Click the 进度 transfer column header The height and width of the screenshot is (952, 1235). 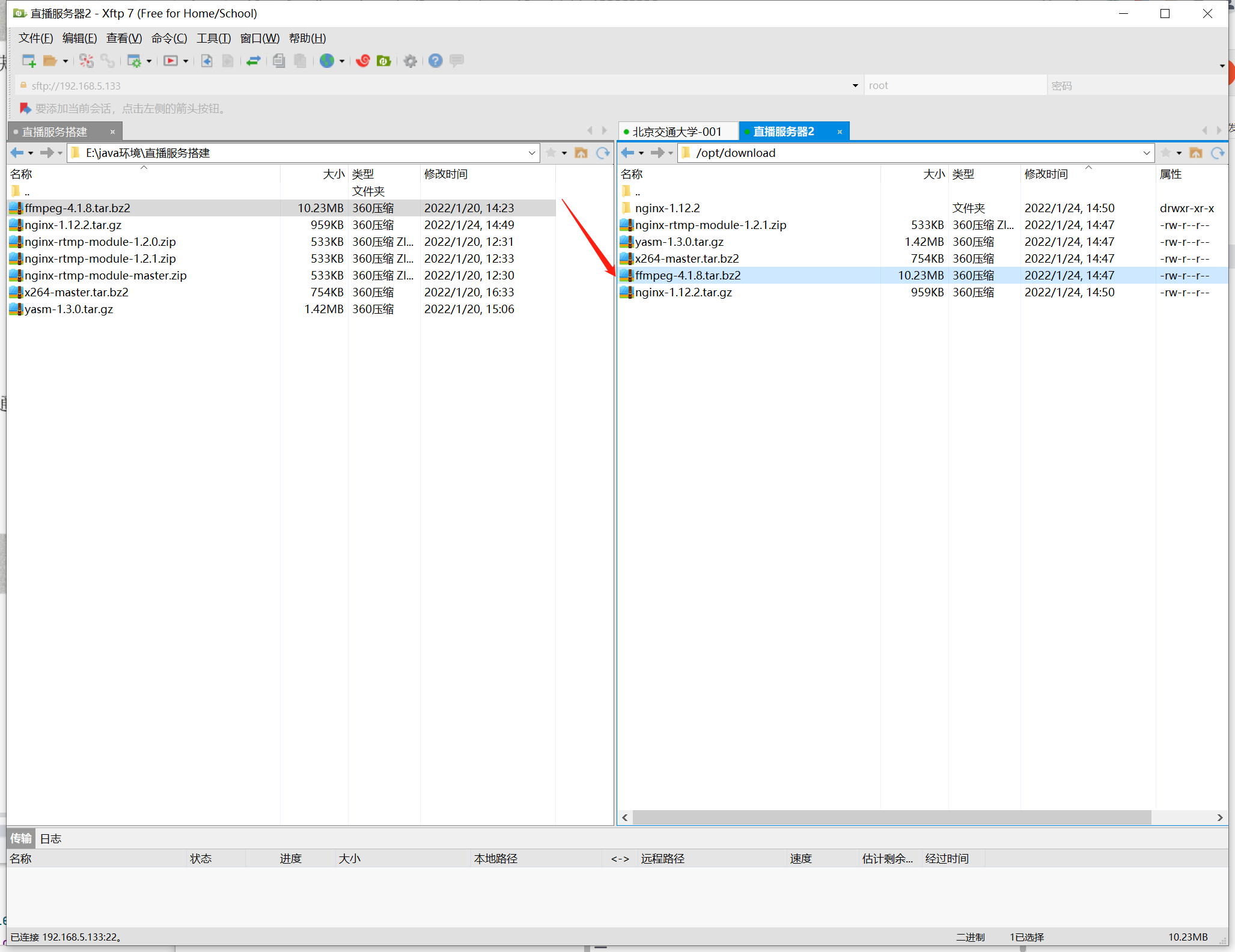(x=290, y=858)
